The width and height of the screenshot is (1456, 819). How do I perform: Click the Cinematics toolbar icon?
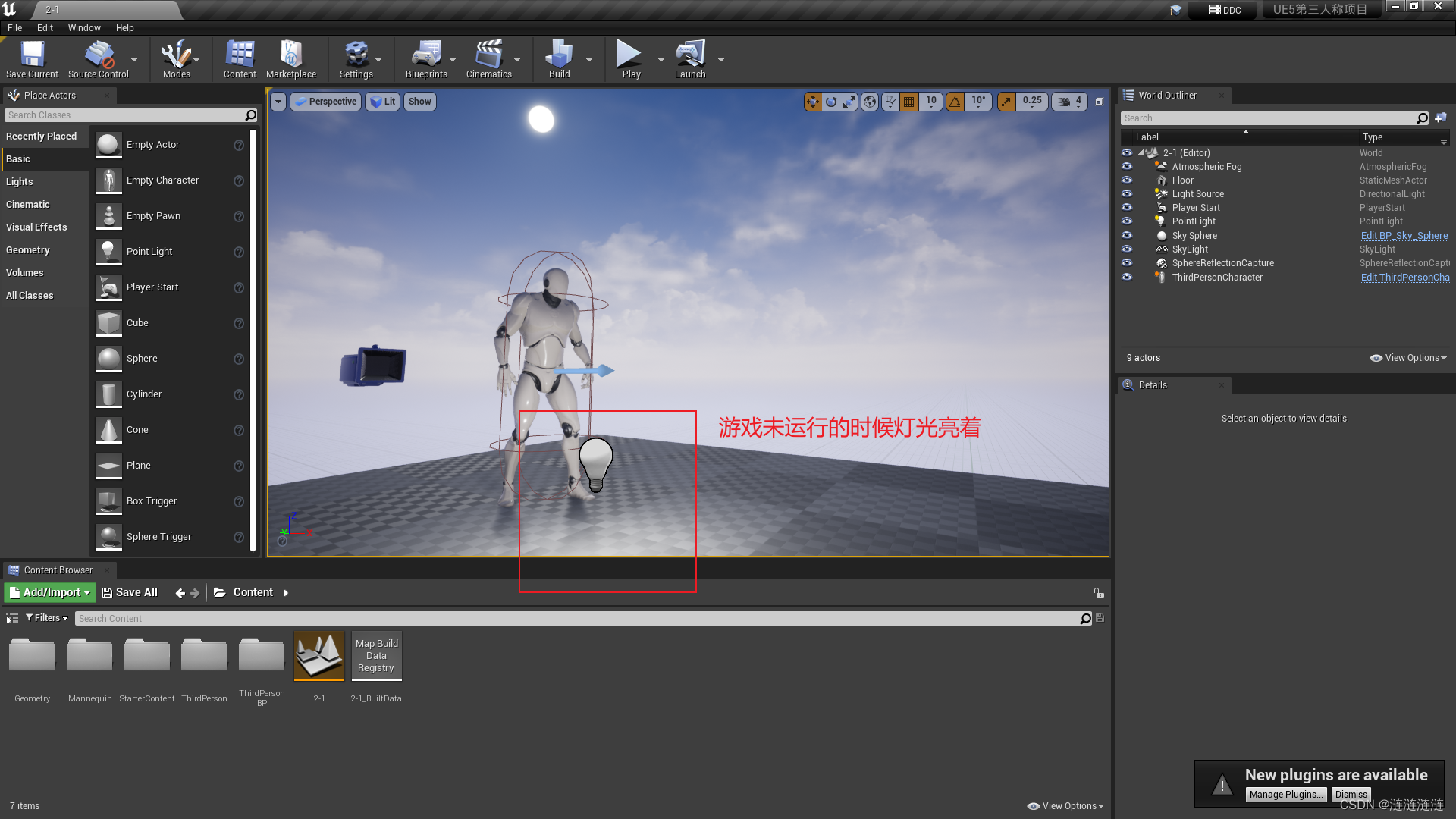click(x=489, y=55)
